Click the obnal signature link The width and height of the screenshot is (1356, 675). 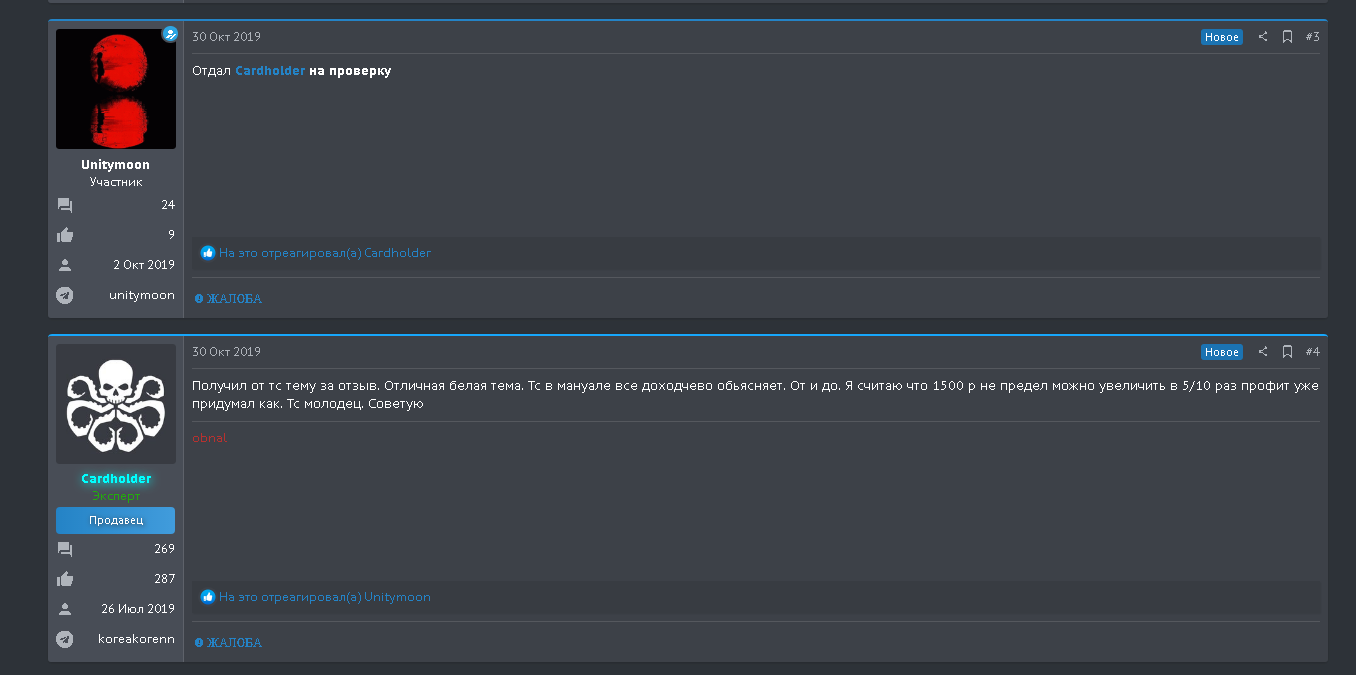(x=210, y=438)
